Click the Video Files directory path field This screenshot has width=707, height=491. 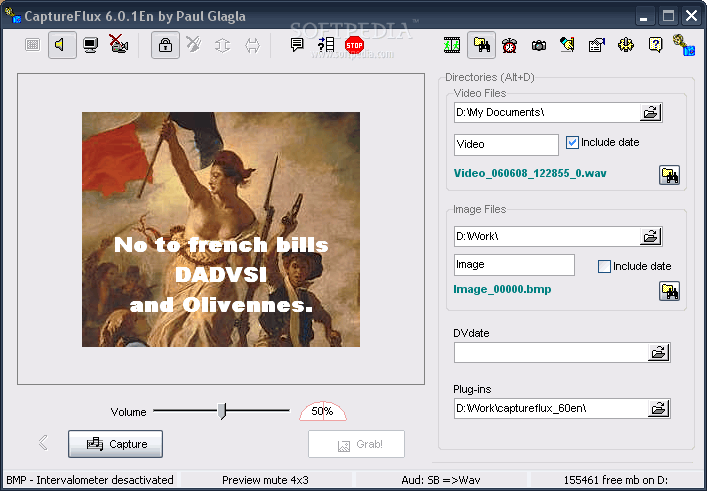[x=547, y=112]
